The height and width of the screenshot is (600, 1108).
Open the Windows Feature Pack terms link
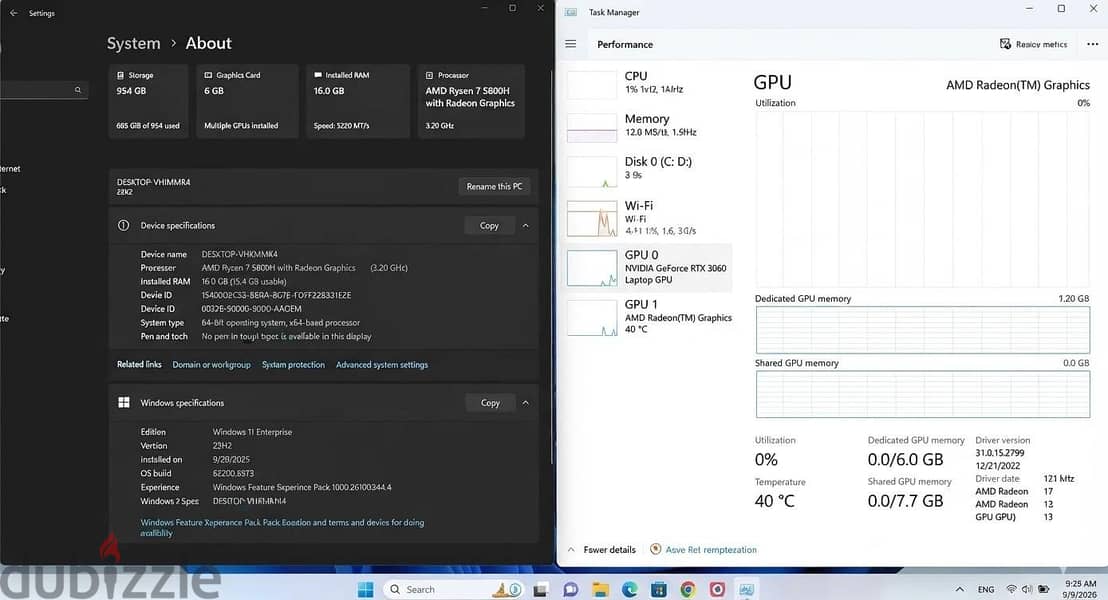coord(282,527)
